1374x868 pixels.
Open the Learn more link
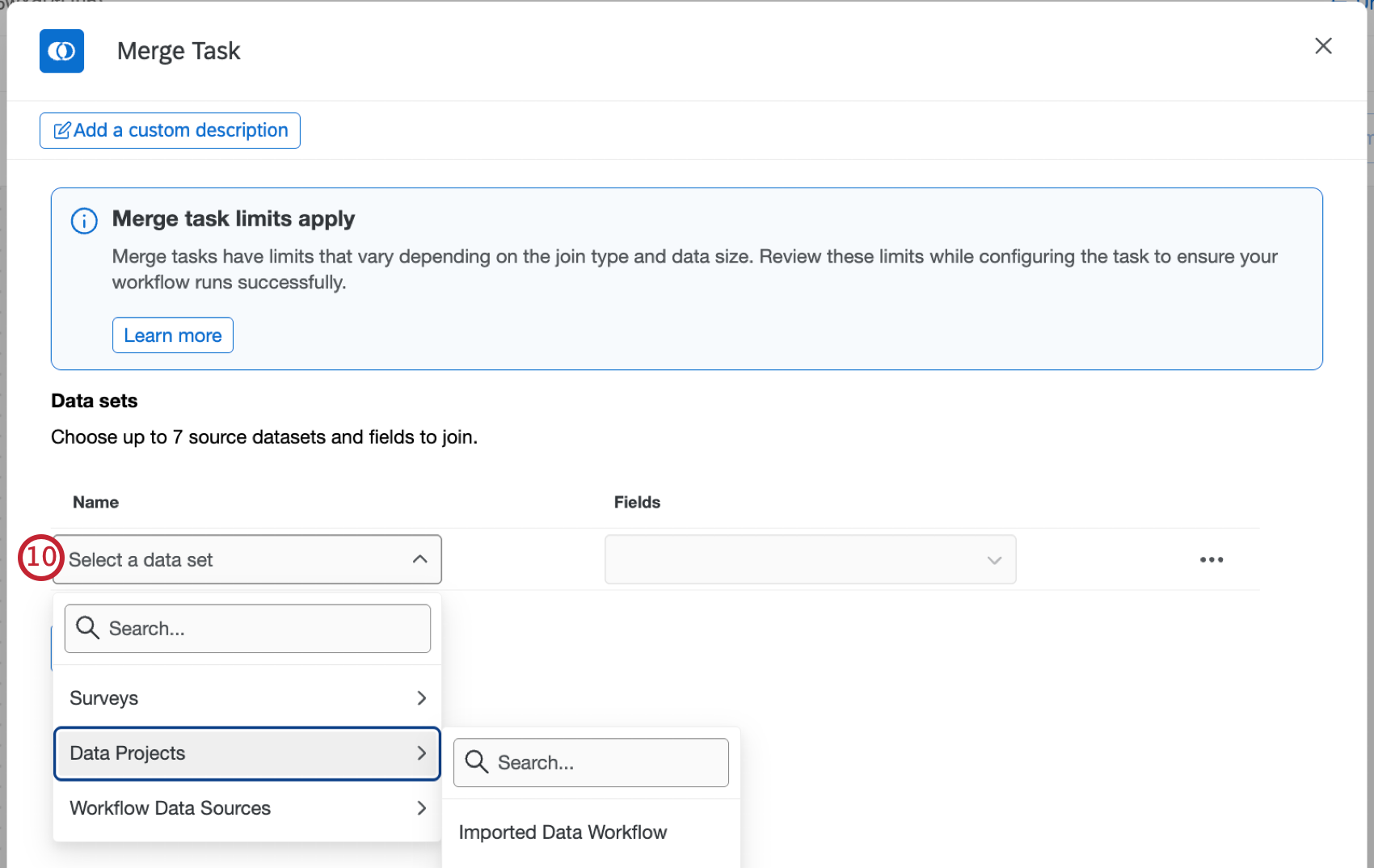tap(173, 335)
